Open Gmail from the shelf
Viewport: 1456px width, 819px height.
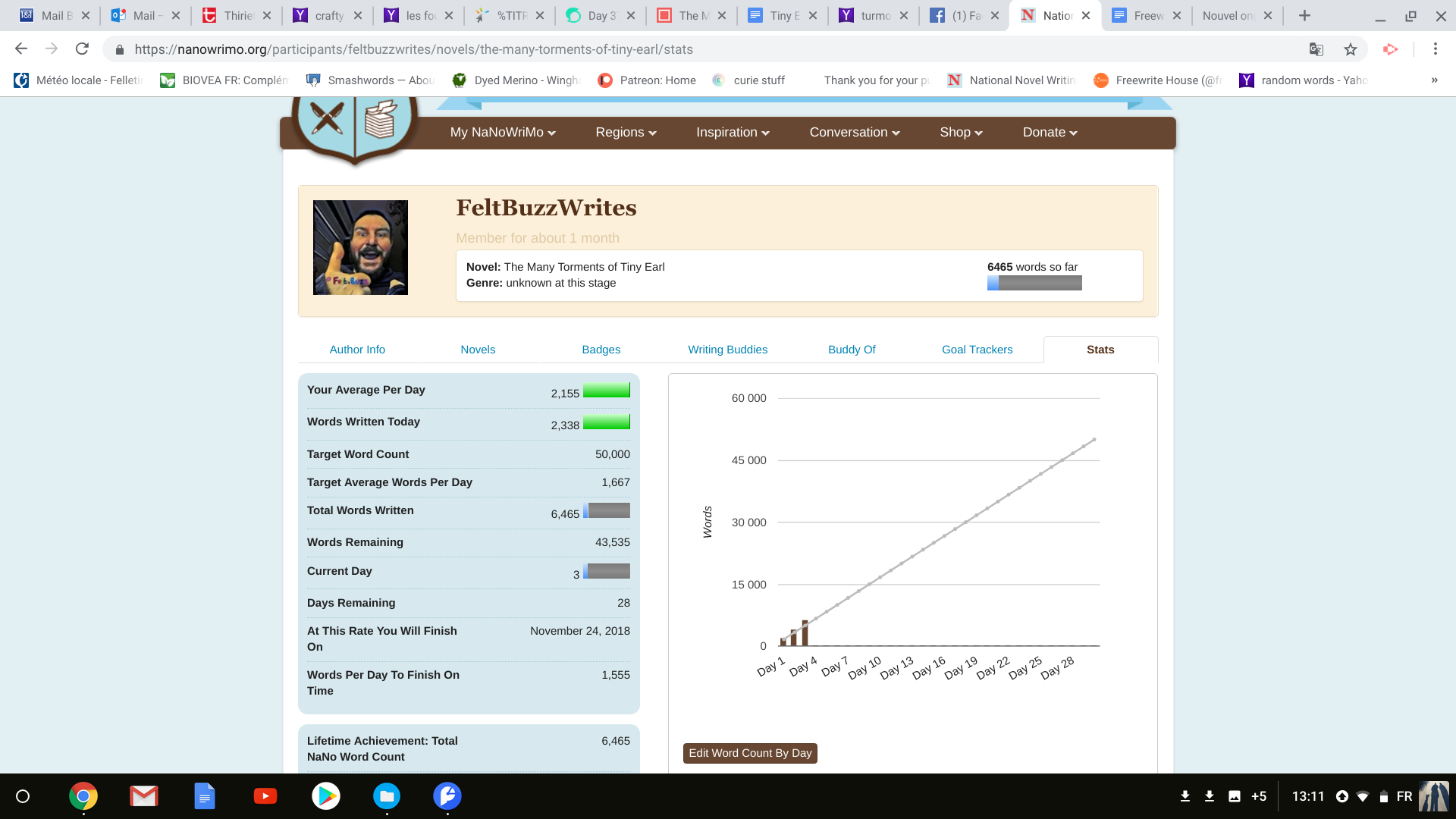pyautogui.click(x=144, y=796)
